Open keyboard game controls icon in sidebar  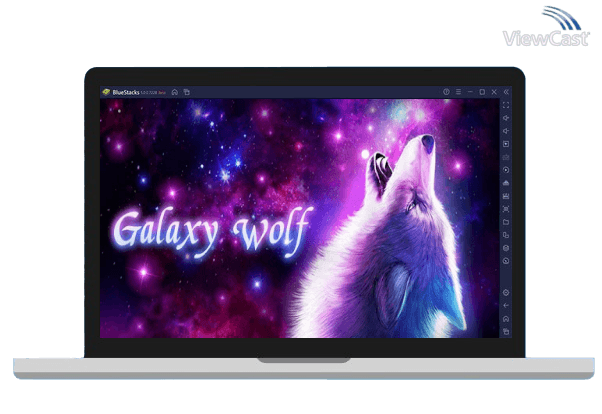[x=506, y=157]
